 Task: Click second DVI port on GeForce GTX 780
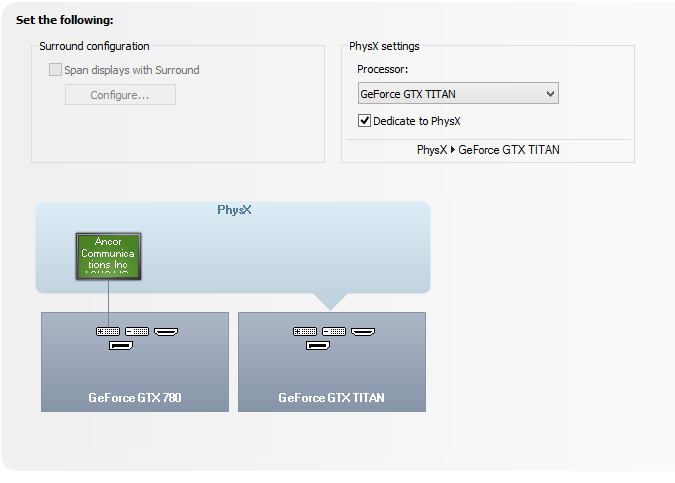click(x=137, y=331)
